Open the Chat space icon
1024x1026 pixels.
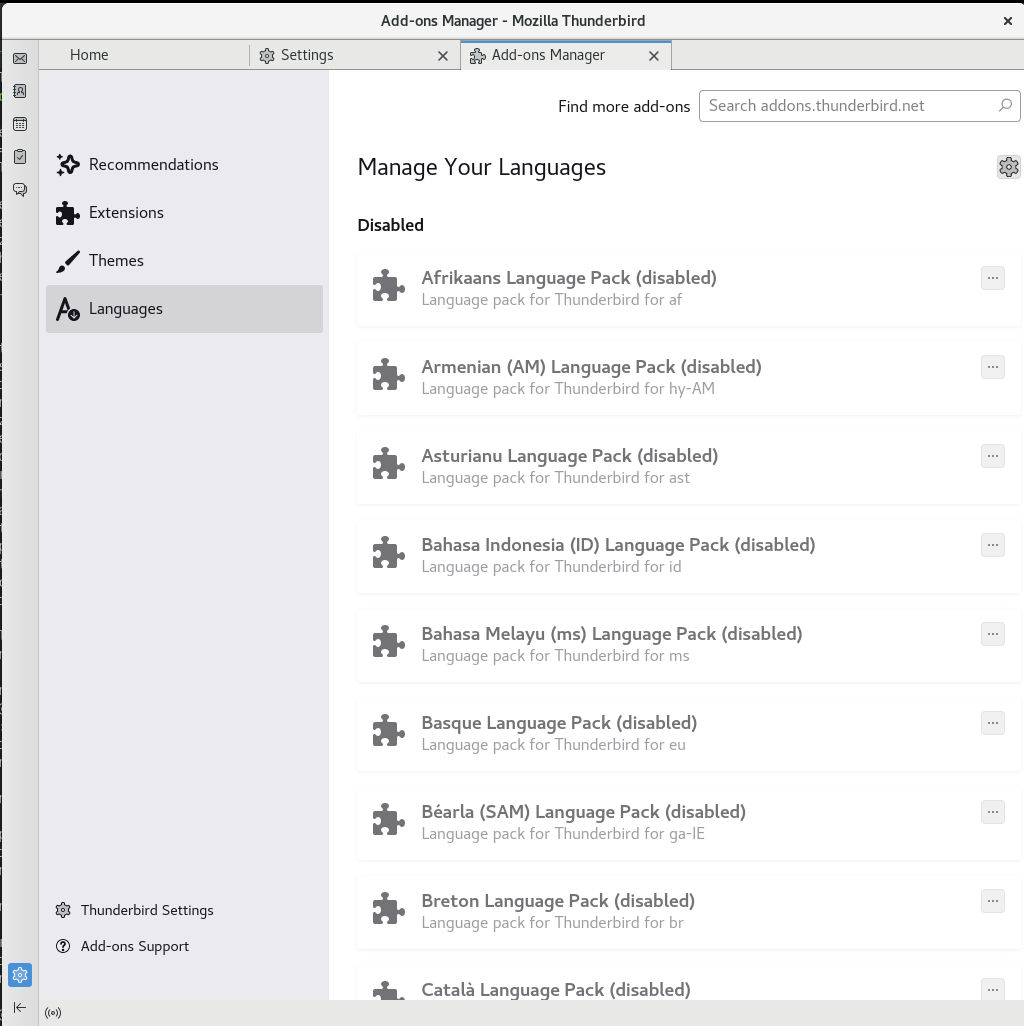coord(19,189)
